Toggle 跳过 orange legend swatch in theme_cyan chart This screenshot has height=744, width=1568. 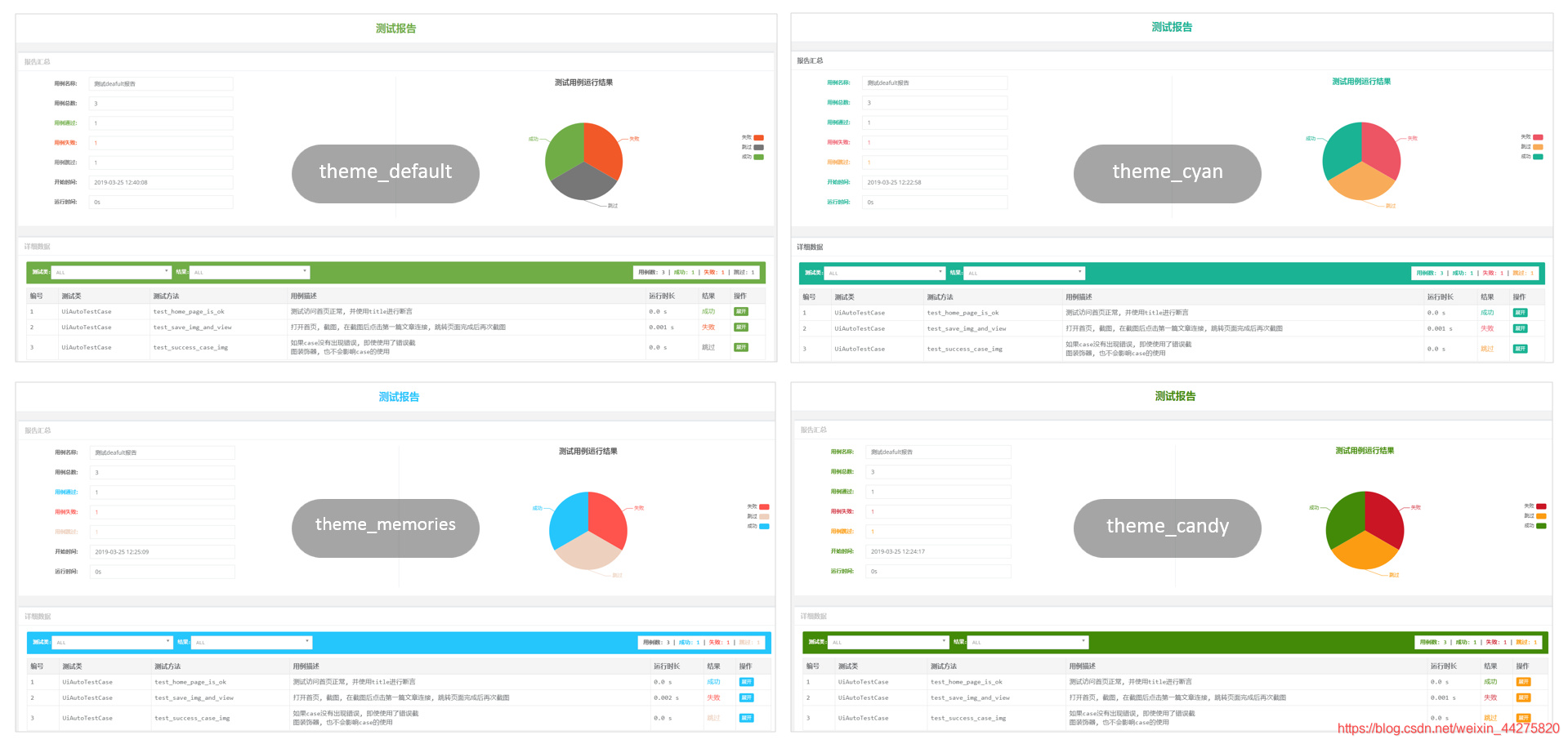pyautogui.click(x=1538, y=147)
